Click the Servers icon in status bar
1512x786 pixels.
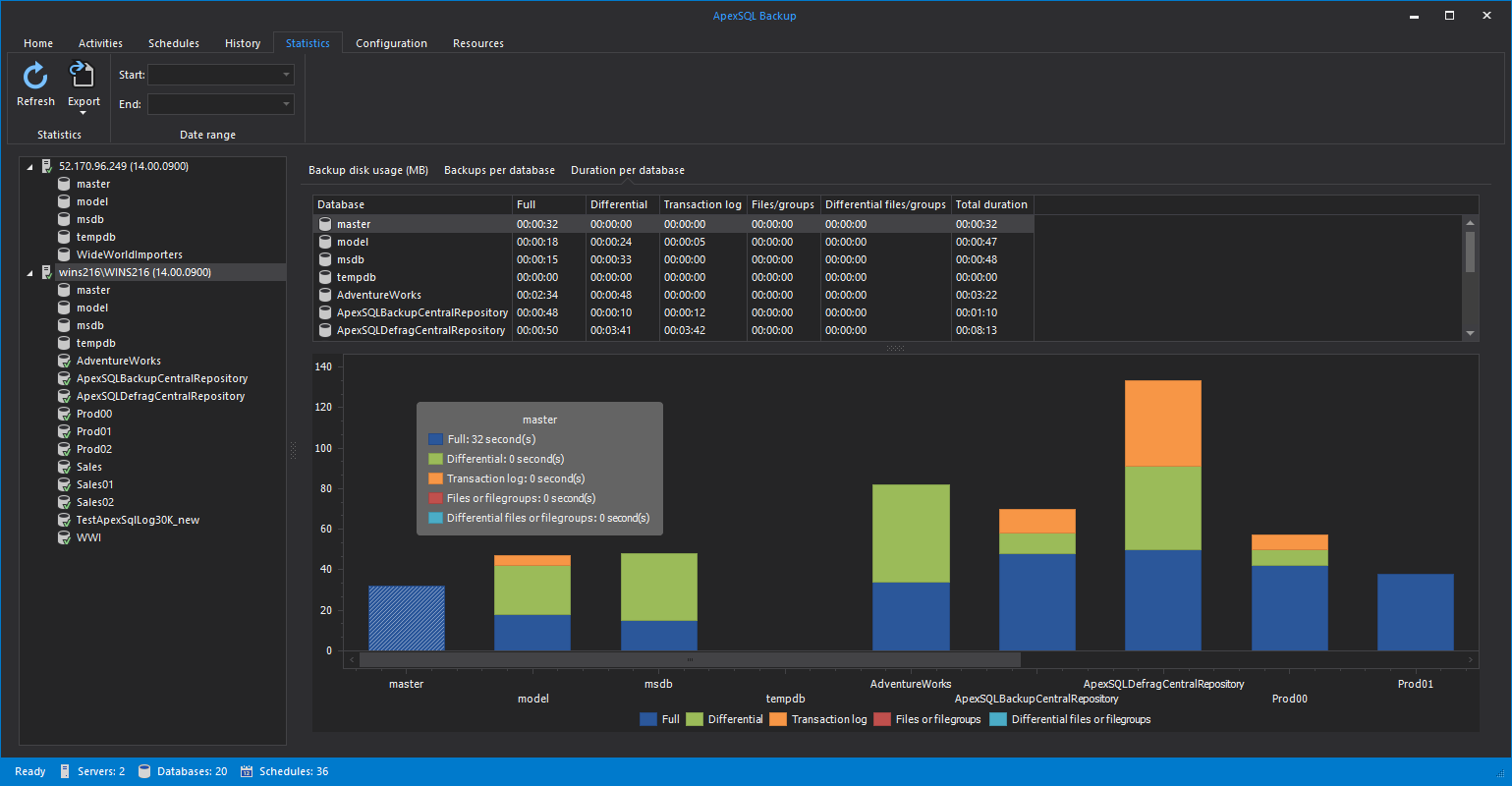[x=65, y=771]
